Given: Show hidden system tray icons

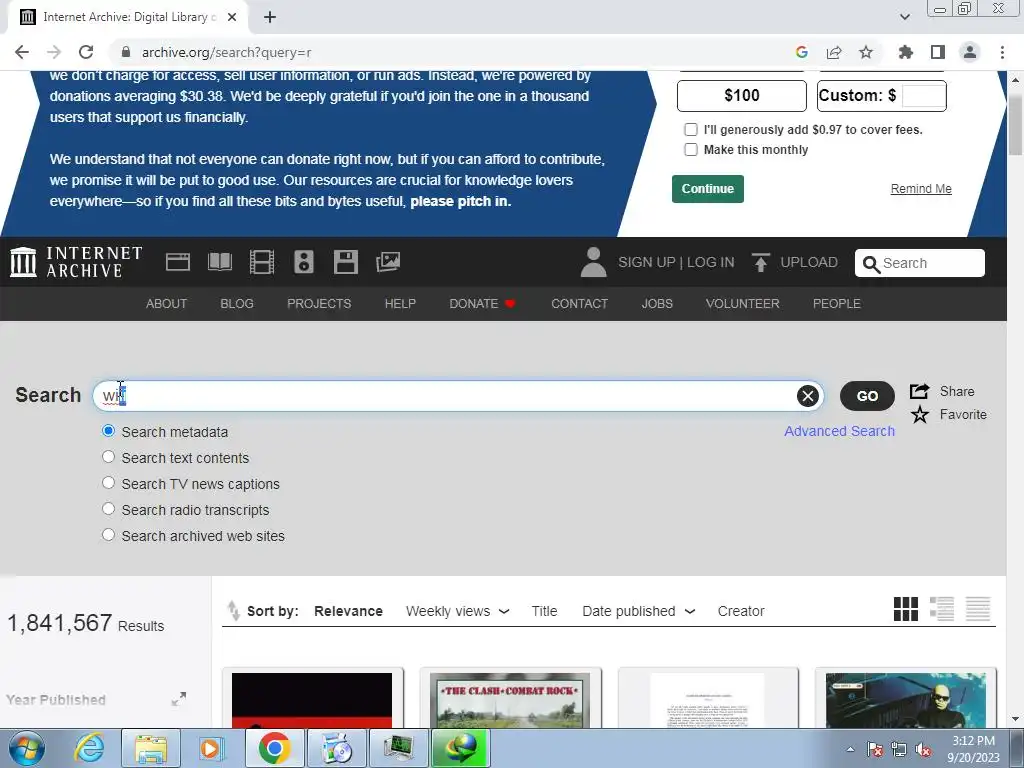Looking at the screenshot, I should pyautogui.click(x=850, y=749).
